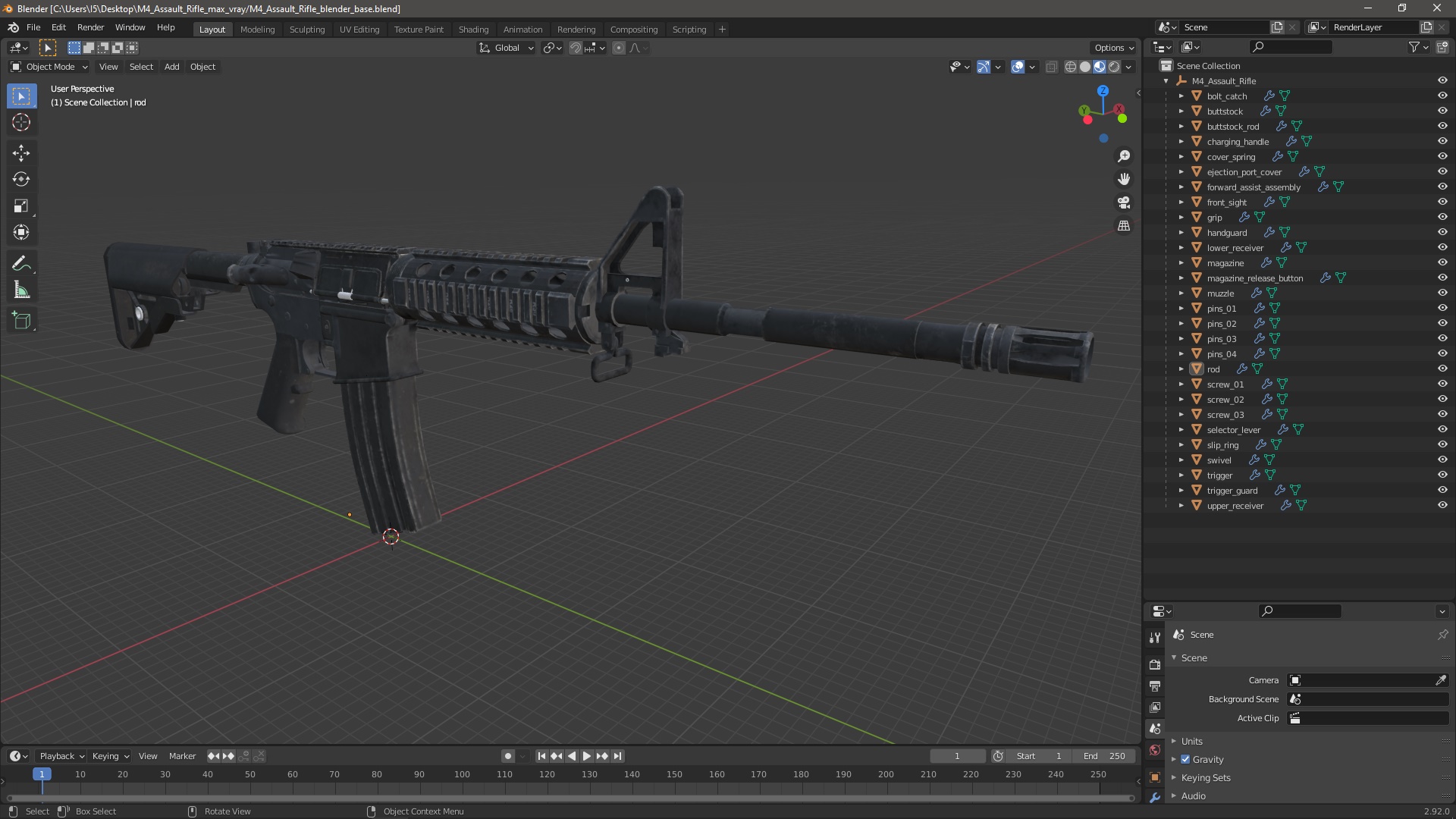Select the Measure tool
The height and width of the screenshot is (819, 1456).
pyautogui.click(x=21, y=290)
